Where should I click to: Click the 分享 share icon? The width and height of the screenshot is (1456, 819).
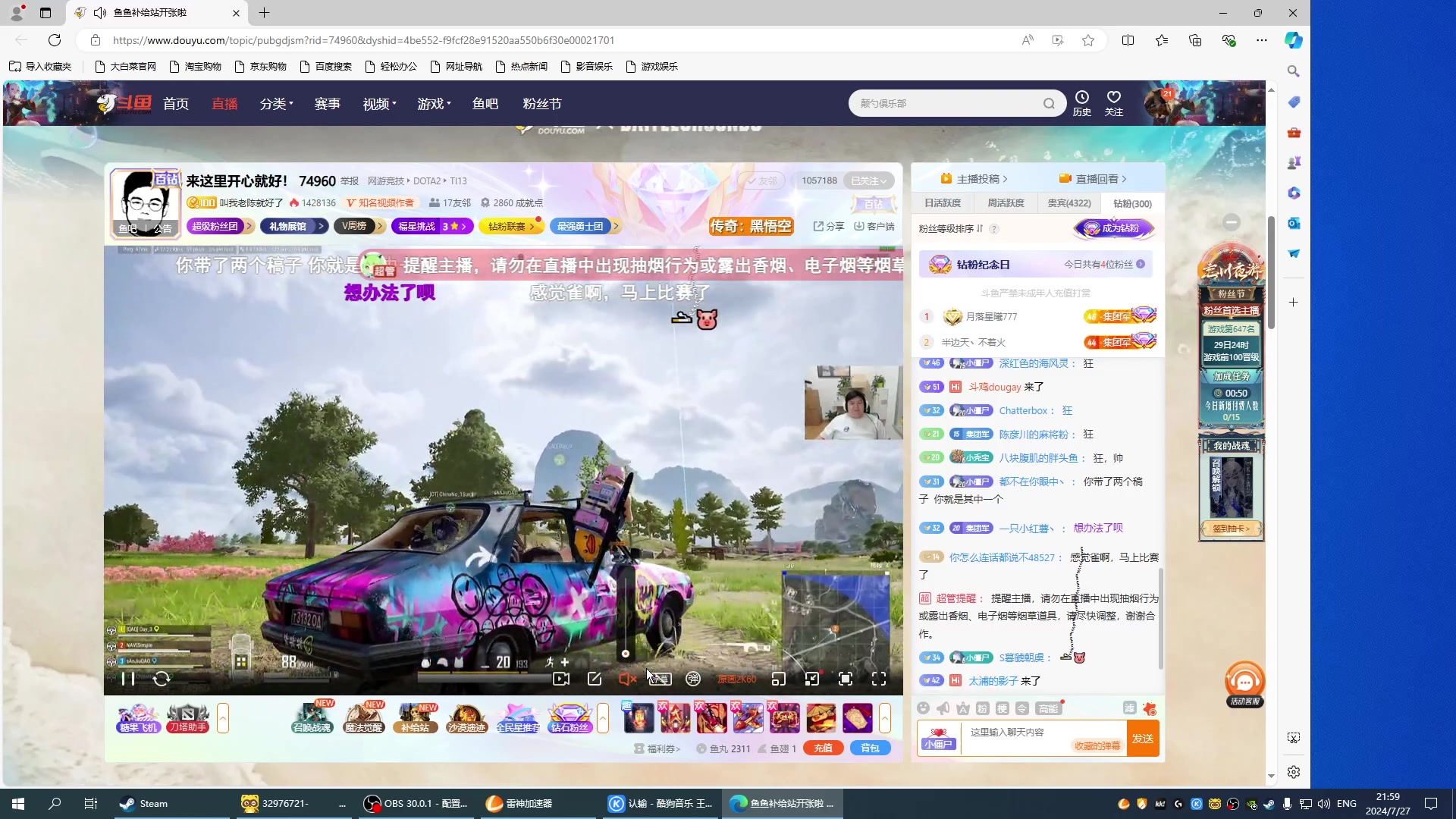[829, 226]
